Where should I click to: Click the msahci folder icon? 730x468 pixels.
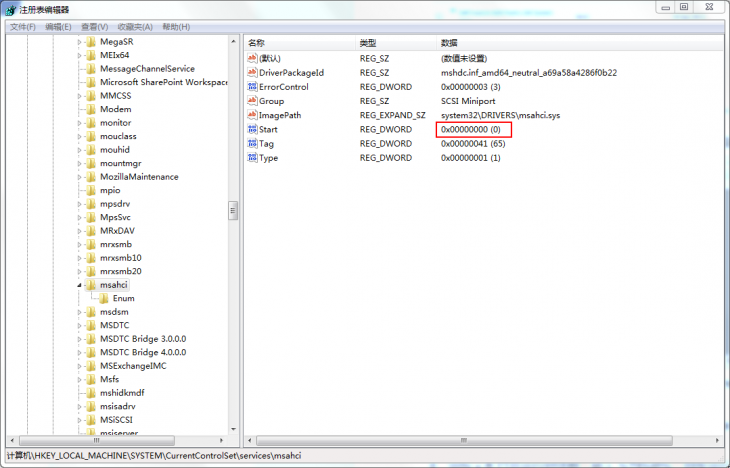[x=91, y=285]
